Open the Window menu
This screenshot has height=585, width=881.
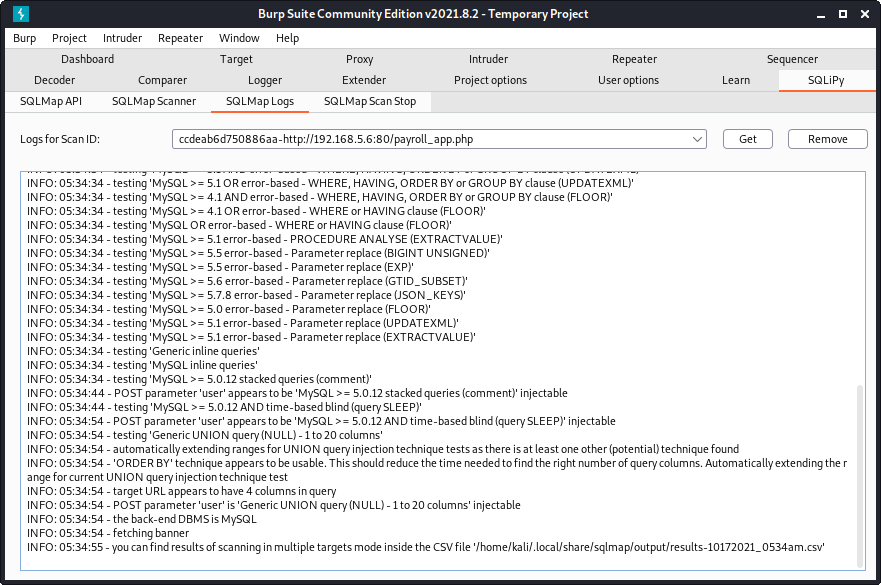[x=239, y=38]
